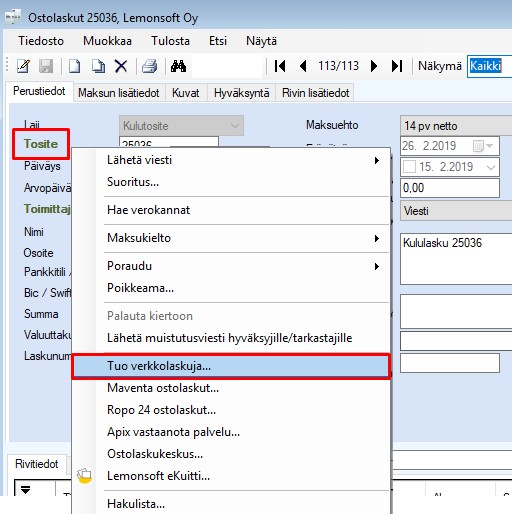Click the Kululasku 25036 message field
The height and width of the screenshot is (515, 514).
click(456, 259)
